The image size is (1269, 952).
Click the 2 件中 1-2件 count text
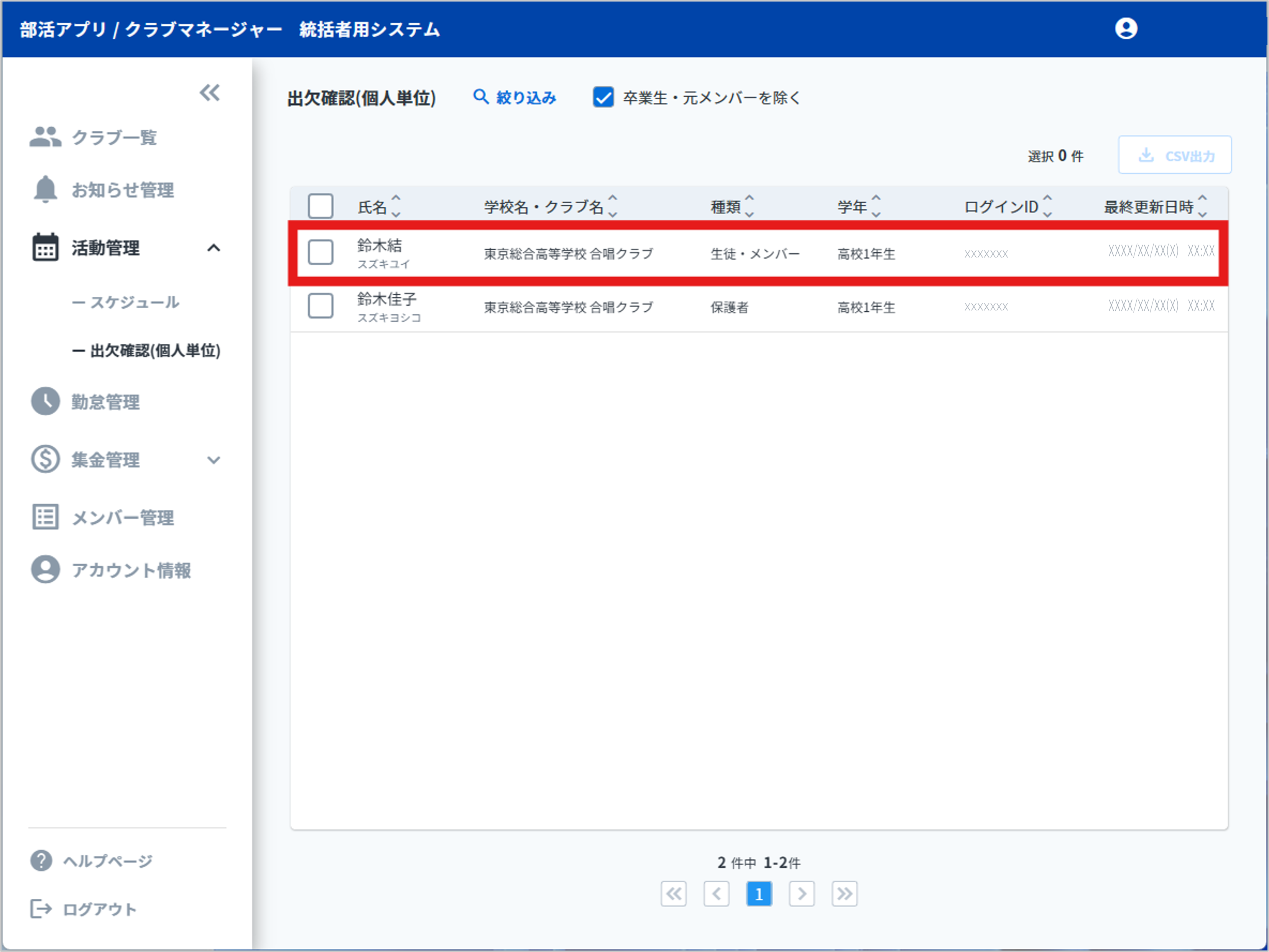758,862
